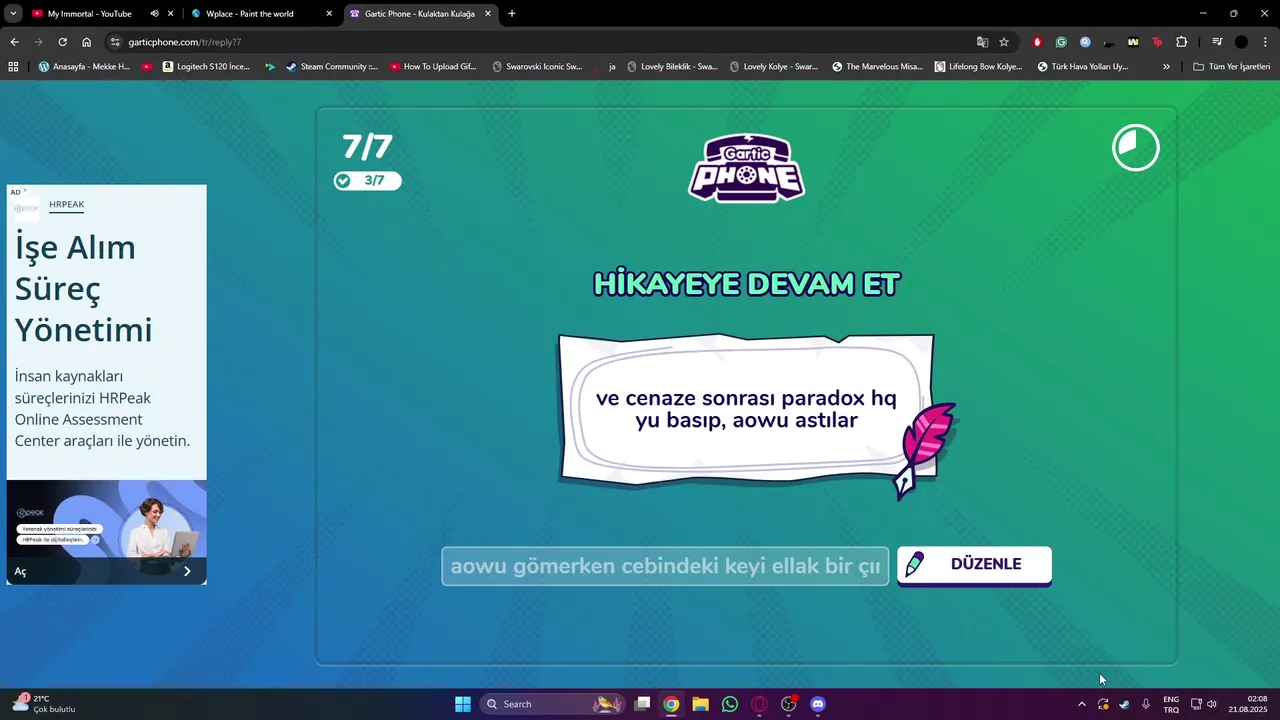This screenshot has width=1280, height=720.
Task: Open the Chrome profile avatar
Action: tap(1241, 42)
